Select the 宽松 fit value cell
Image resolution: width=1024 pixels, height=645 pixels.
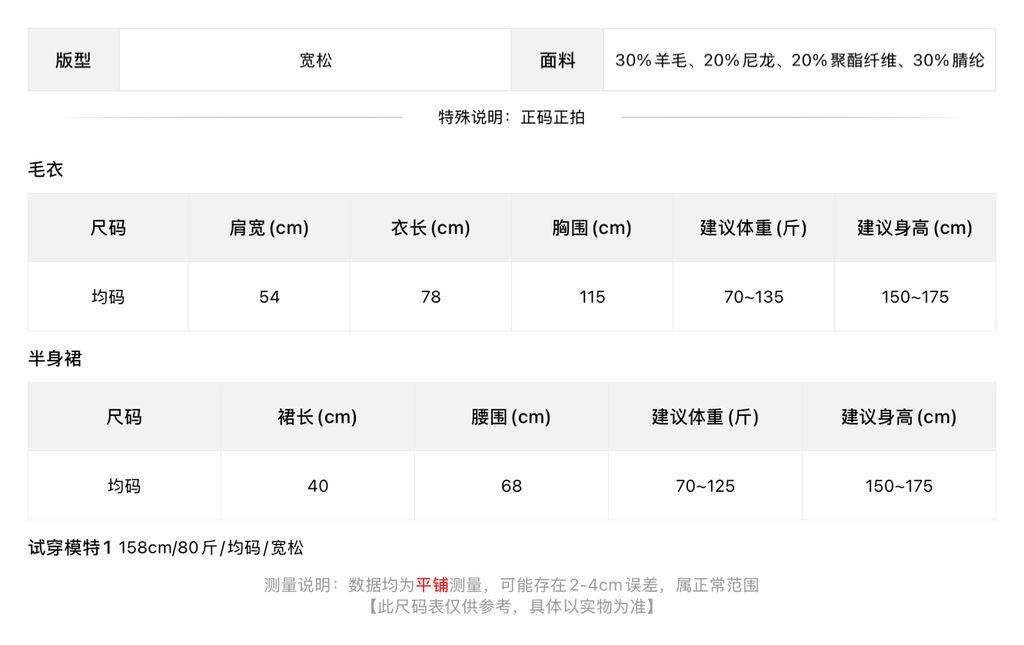coord(315,60)
